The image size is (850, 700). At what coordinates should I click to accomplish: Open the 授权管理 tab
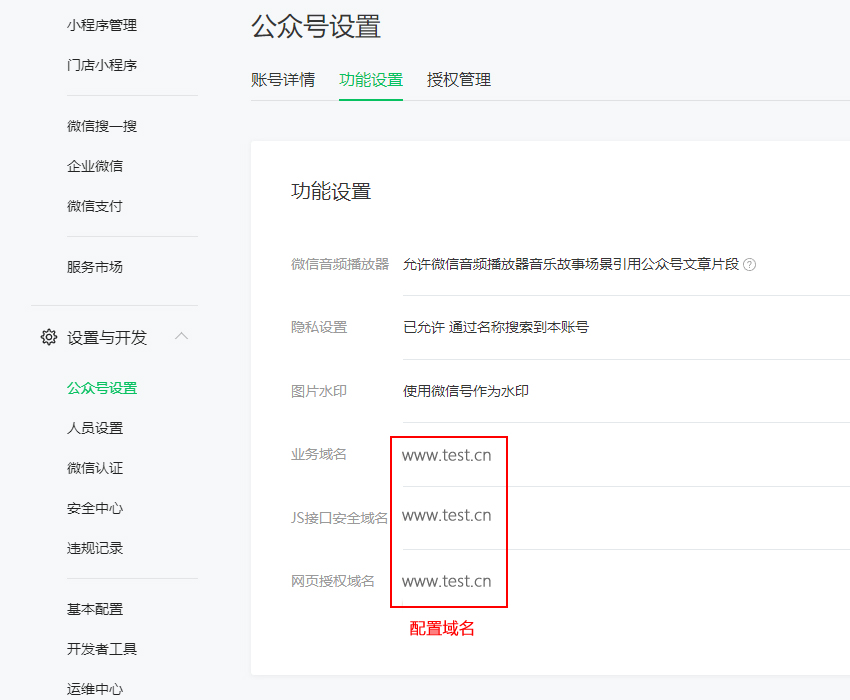pyautogui.click(x=459, y=80)
